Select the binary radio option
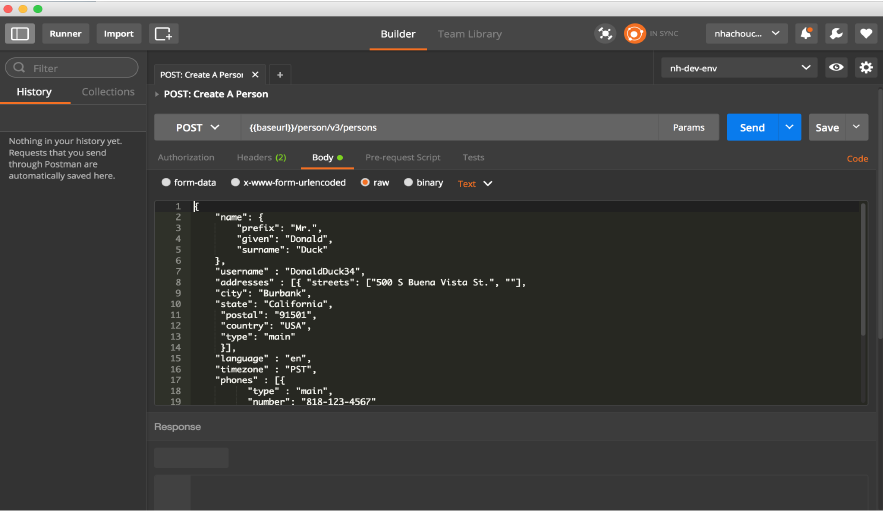 click(408, 183)
